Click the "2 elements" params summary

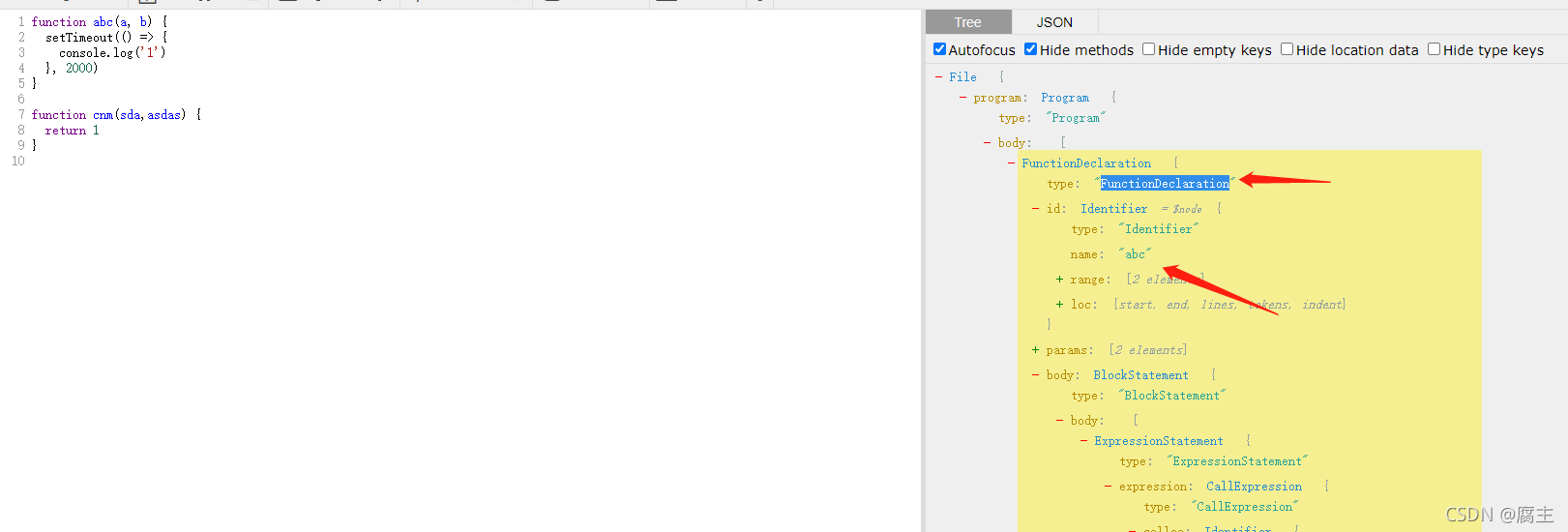(x=1148, y=350)
